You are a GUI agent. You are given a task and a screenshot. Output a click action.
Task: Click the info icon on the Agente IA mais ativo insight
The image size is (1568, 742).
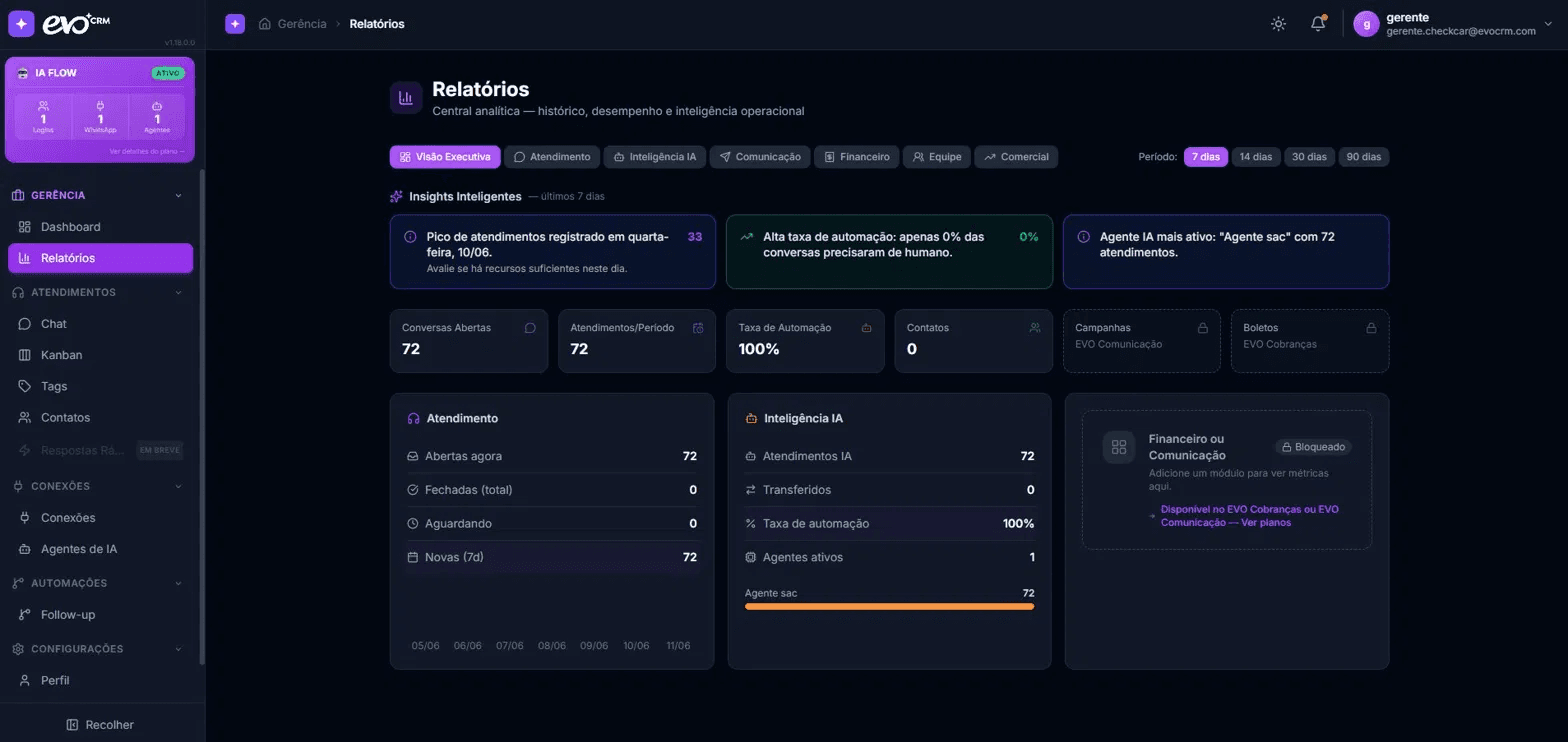[x=1083, y=237]
